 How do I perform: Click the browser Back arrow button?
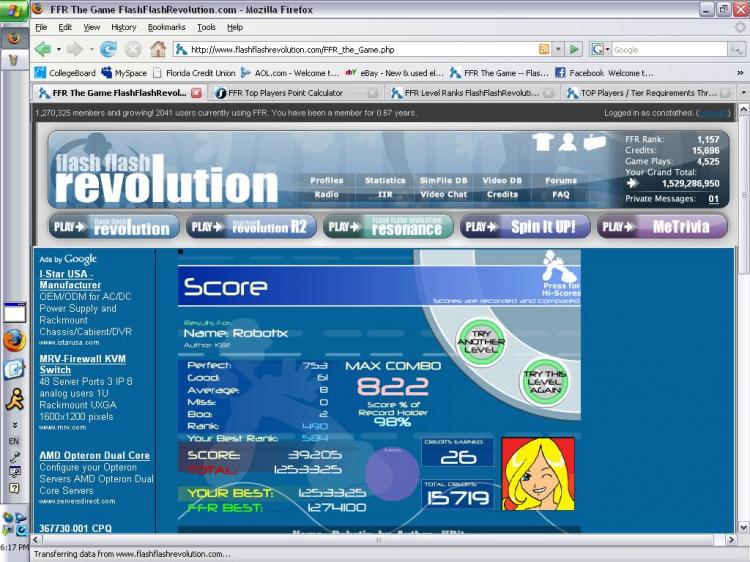tap(42, 49)
